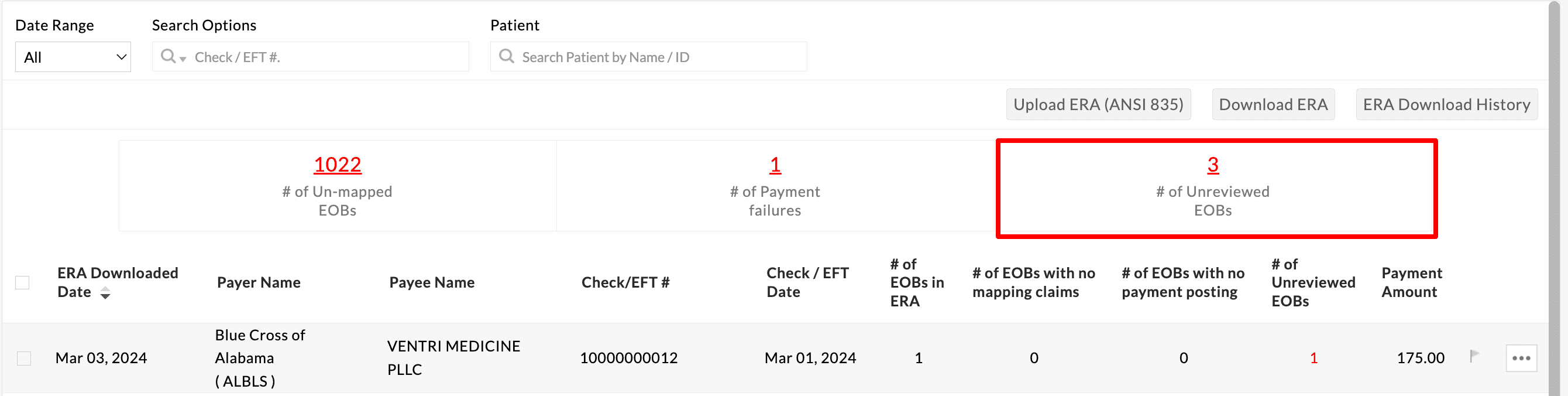The height and width of the screenshot is (396, 1568).
Task: Click the Download ERA button
Action: (1273, 104)
